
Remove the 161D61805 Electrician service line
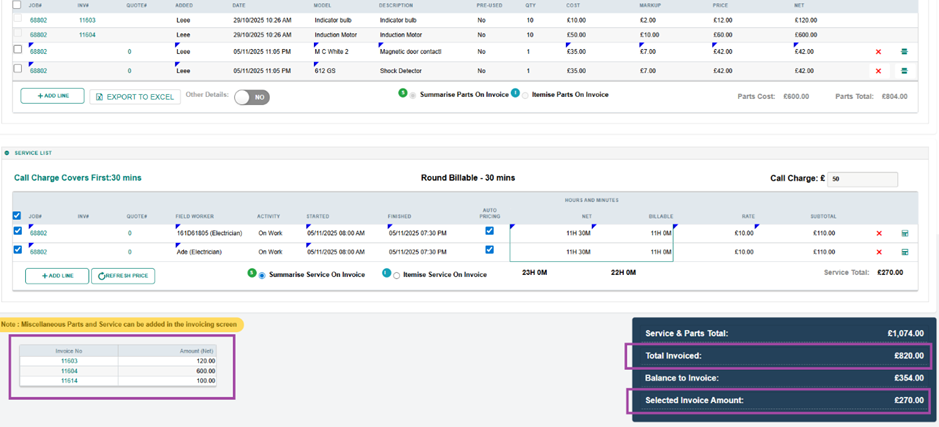879,233
